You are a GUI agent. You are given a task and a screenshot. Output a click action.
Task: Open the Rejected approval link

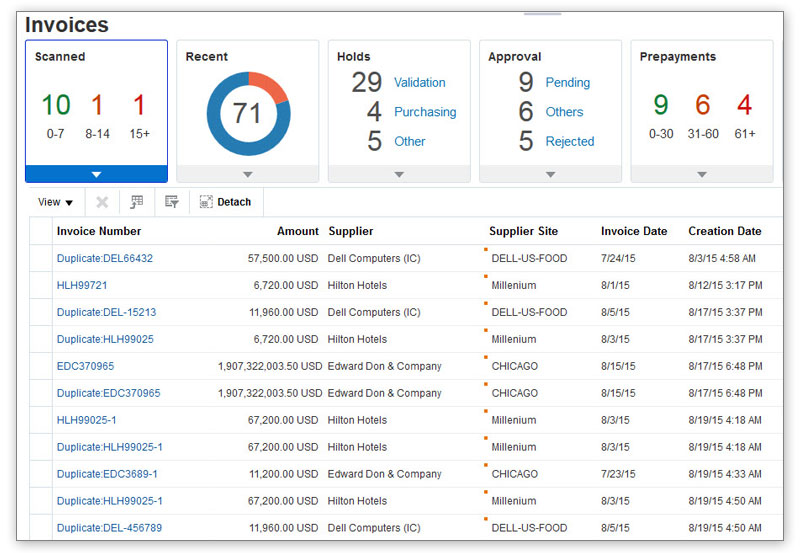coord(569,141)
